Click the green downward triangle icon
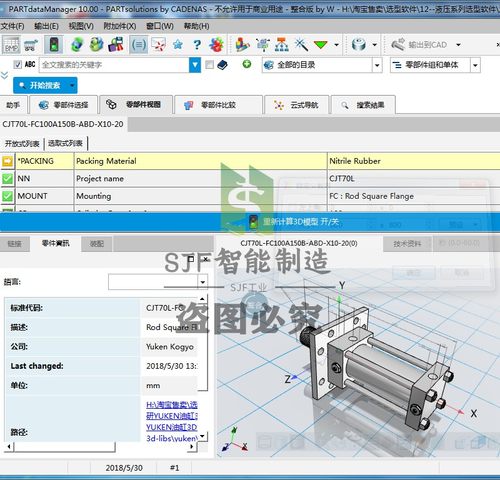Image resolution: width=500 pixels, height=480 pixels. point(321,45)
